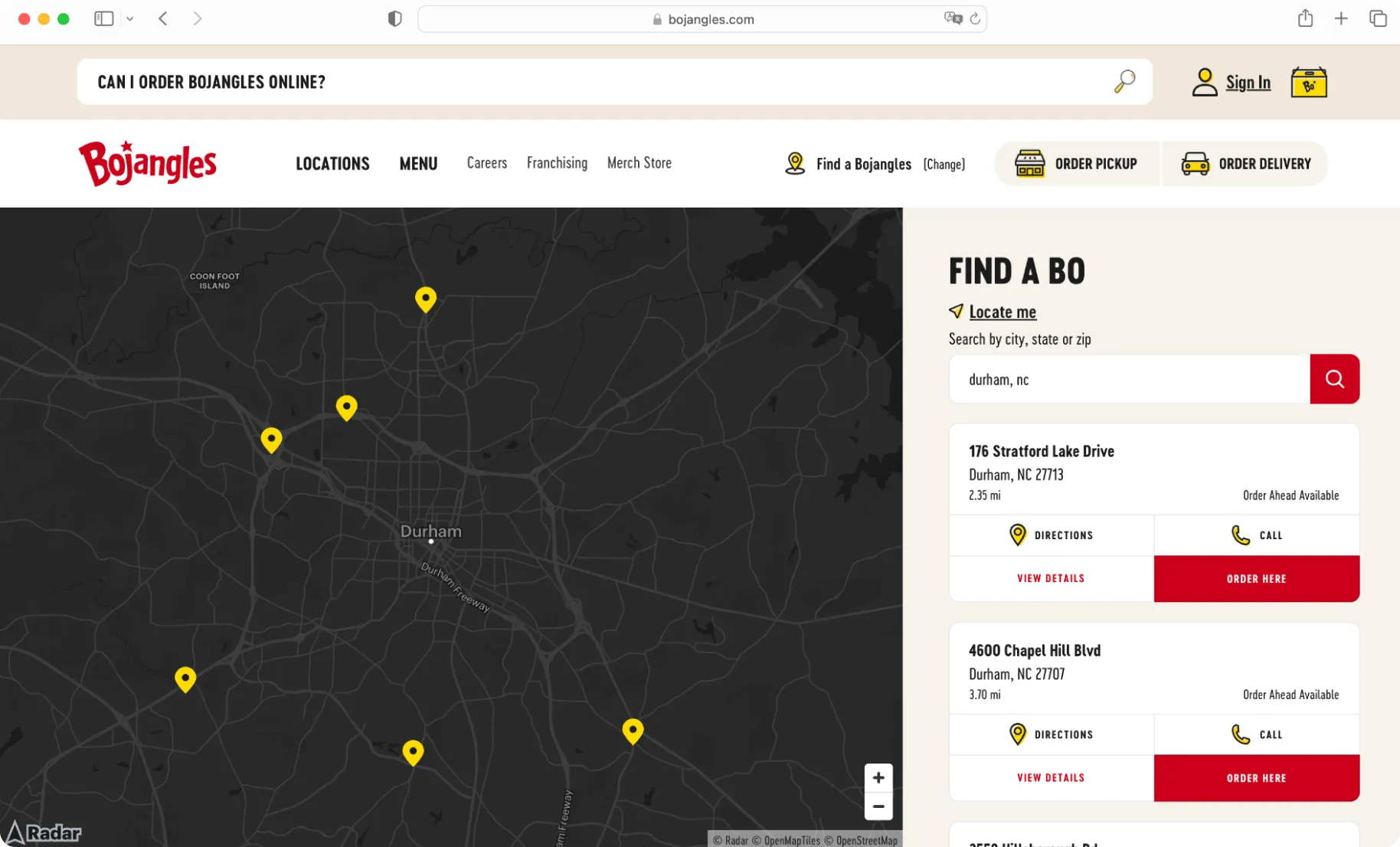Screen dimensions: 1400x847
Task: Click the Bojangles logo
Action: (148, 163)
